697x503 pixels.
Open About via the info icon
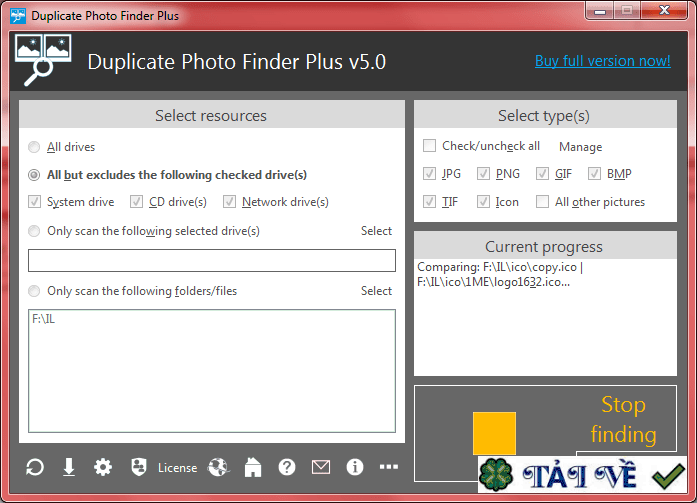click(x=355, y=467)
